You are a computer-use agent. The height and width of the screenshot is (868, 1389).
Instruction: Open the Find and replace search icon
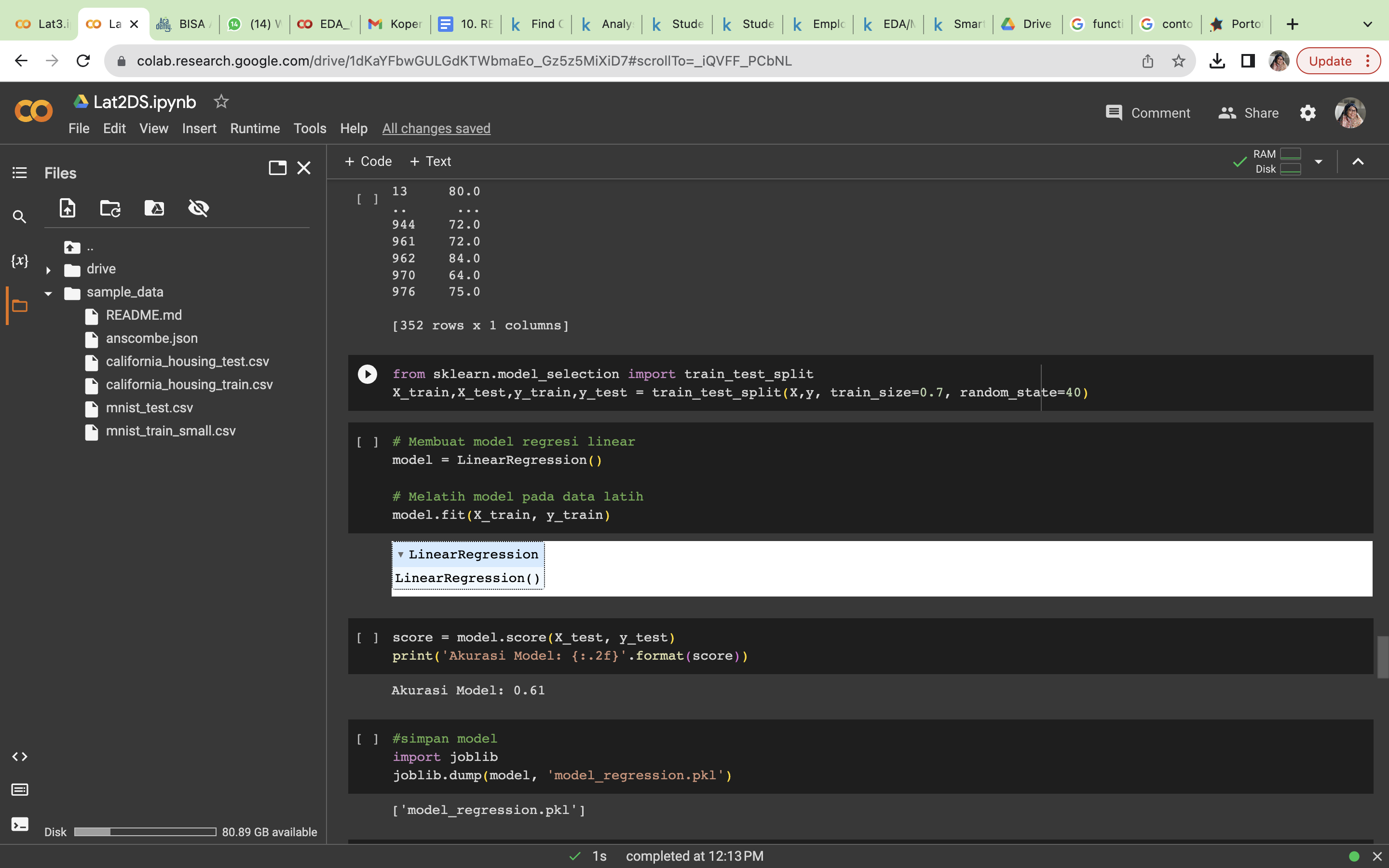pos(19,217)
